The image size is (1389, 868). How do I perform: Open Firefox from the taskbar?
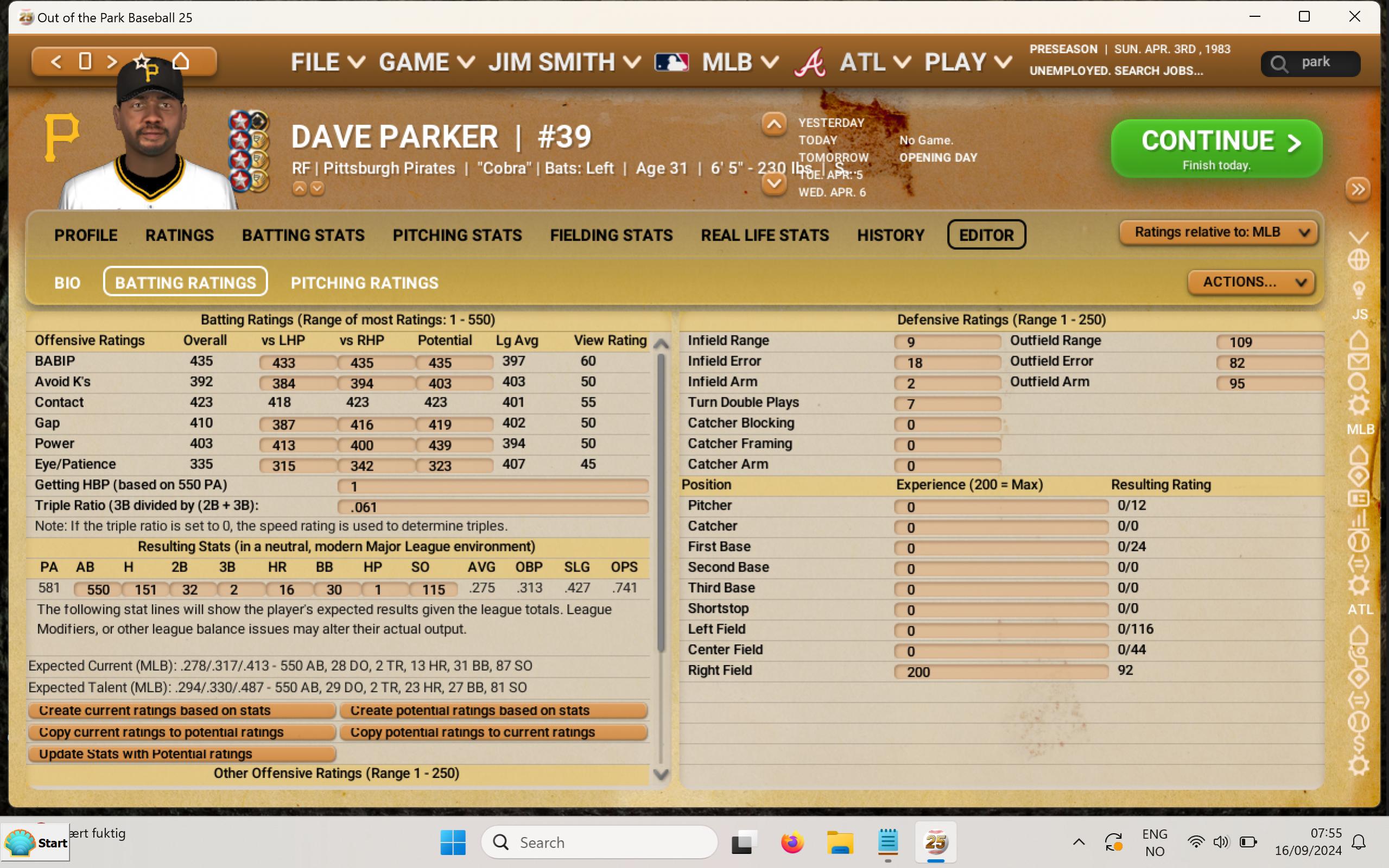pyautogui.click(x=792, y=842)
